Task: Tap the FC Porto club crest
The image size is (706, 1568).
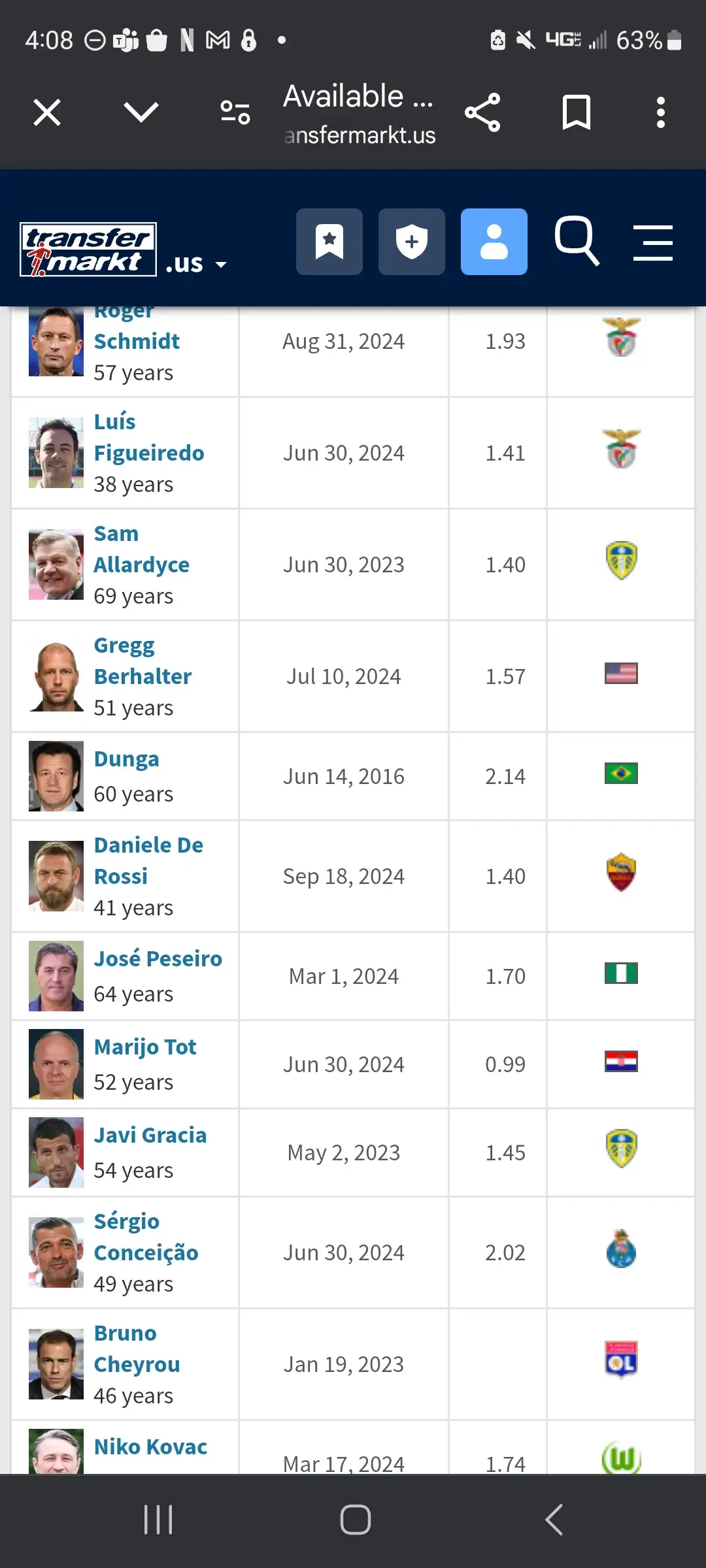Action: coord(621,1249)
